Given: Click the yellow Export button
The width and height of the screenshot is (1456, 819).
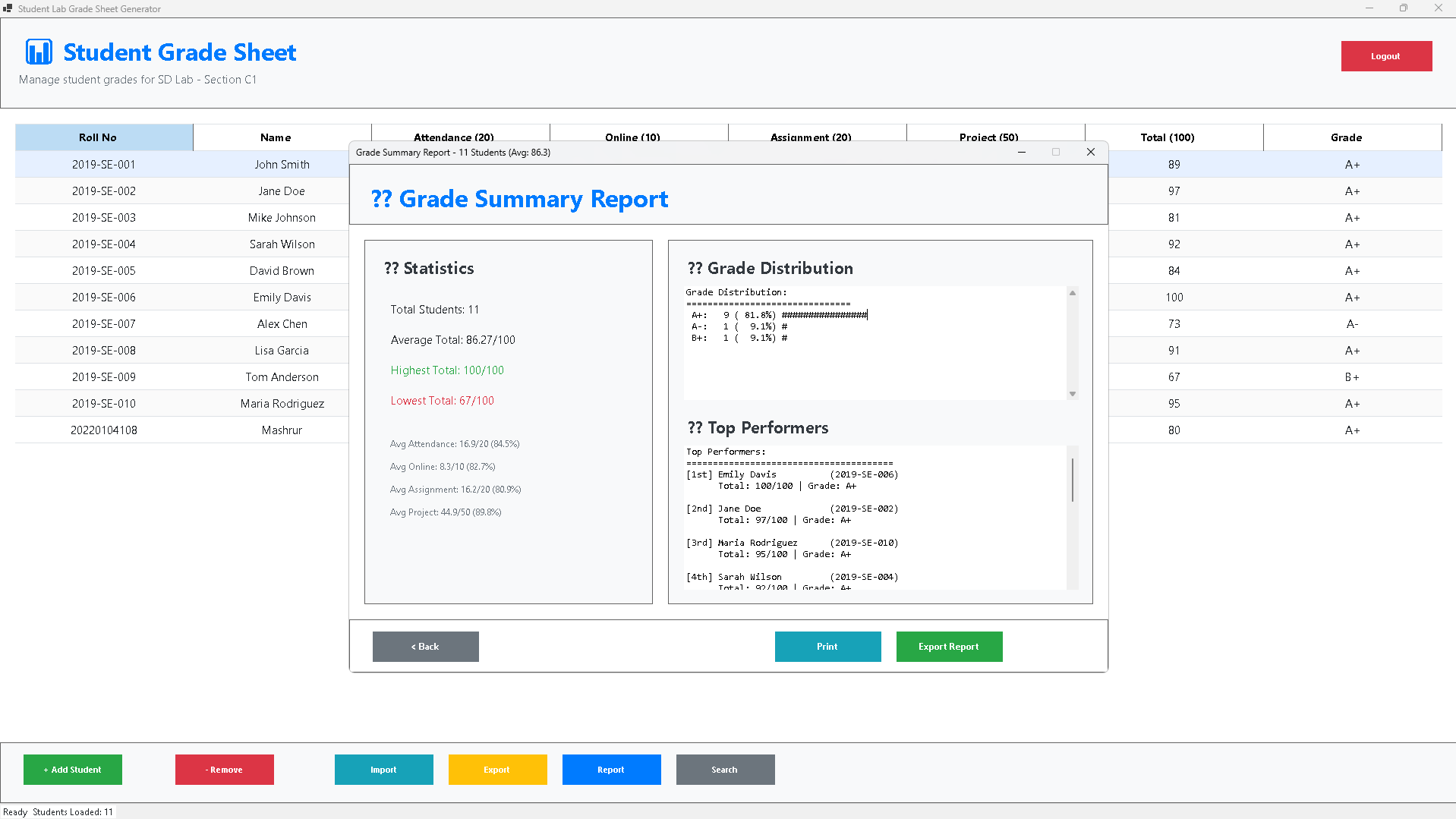Looking at the screenshot, I should pos(498,770).
